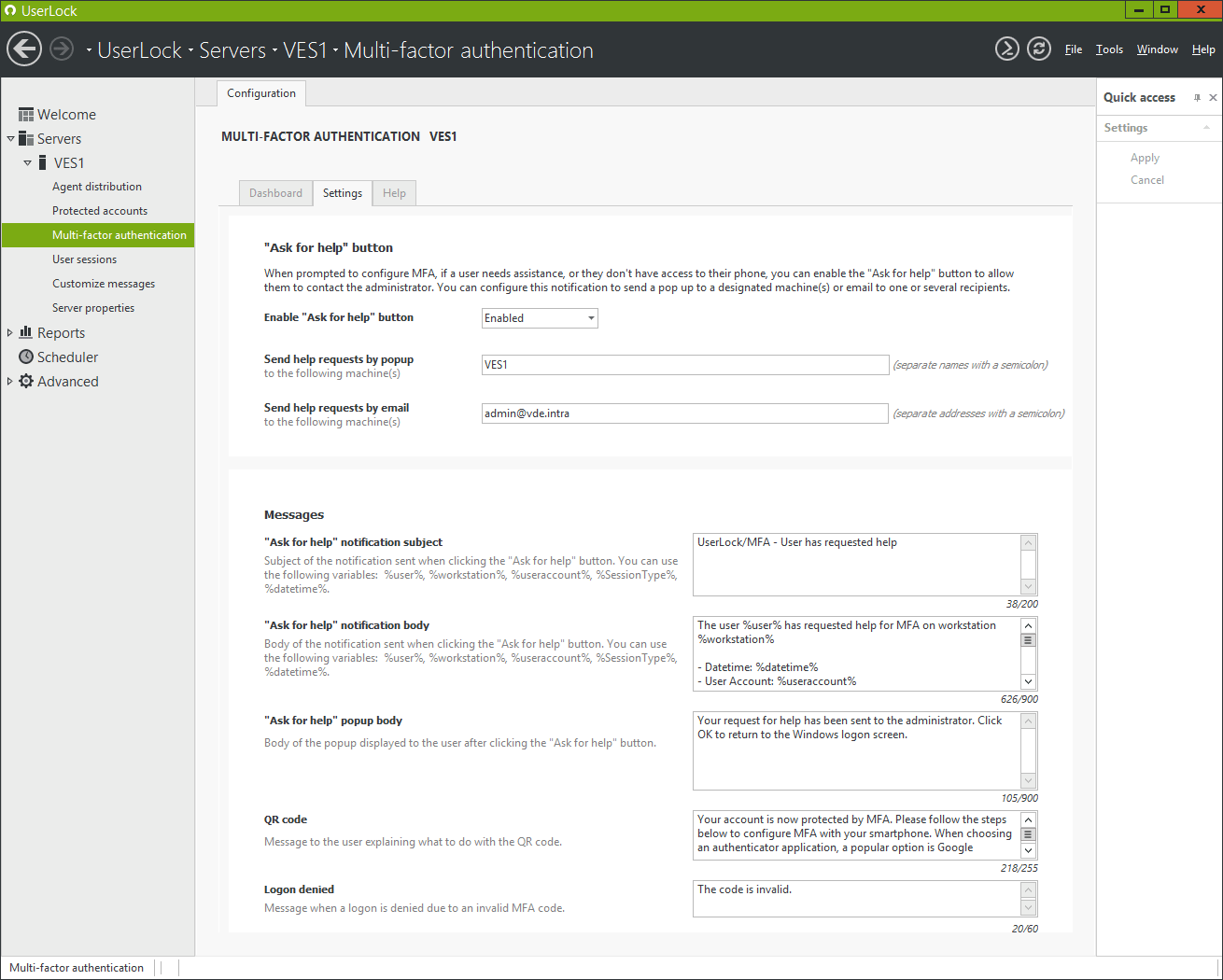Collapse the Servers tree node
This screenshot has height=980, width=1223.
(10, 139)
